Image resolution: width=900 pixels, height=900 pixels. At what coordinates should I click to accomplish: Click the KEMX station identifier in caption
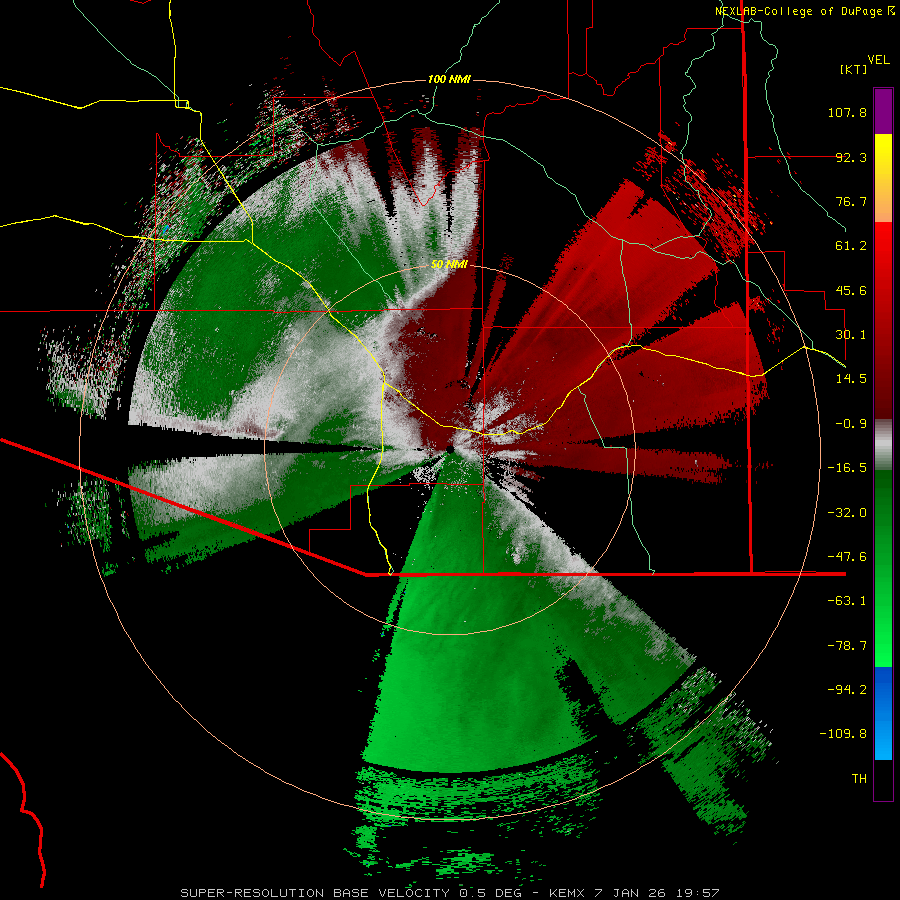tap(567, 893)
